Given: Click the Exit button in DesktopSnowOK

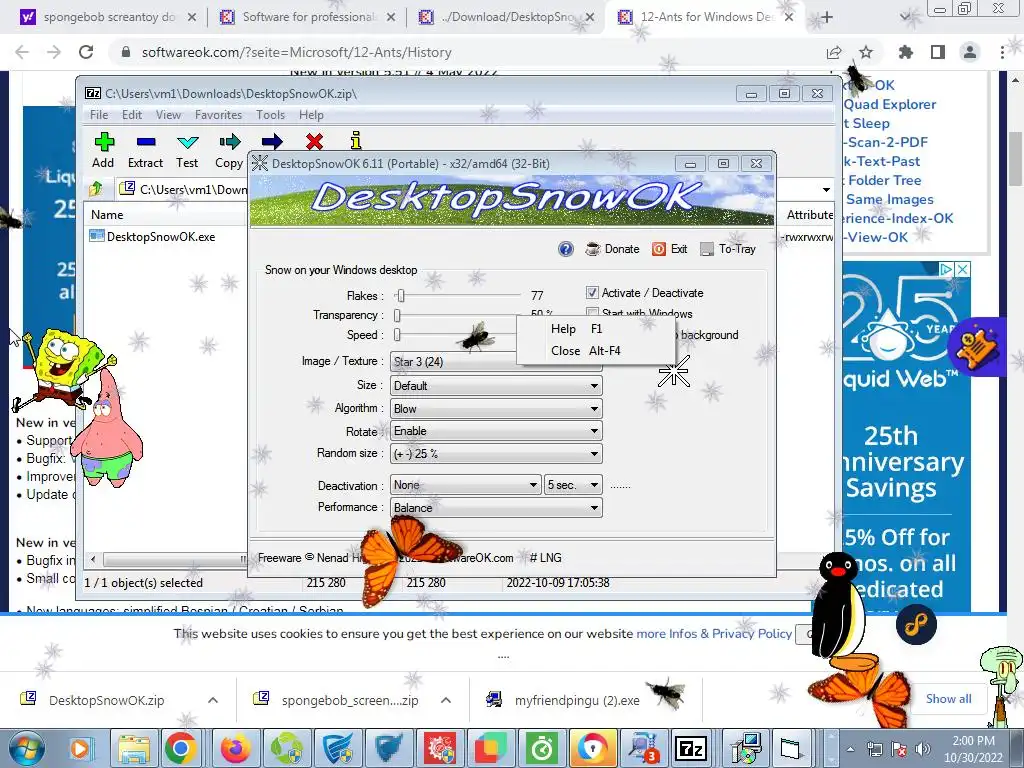Looking at the screenshot, I should coord(670,249).
